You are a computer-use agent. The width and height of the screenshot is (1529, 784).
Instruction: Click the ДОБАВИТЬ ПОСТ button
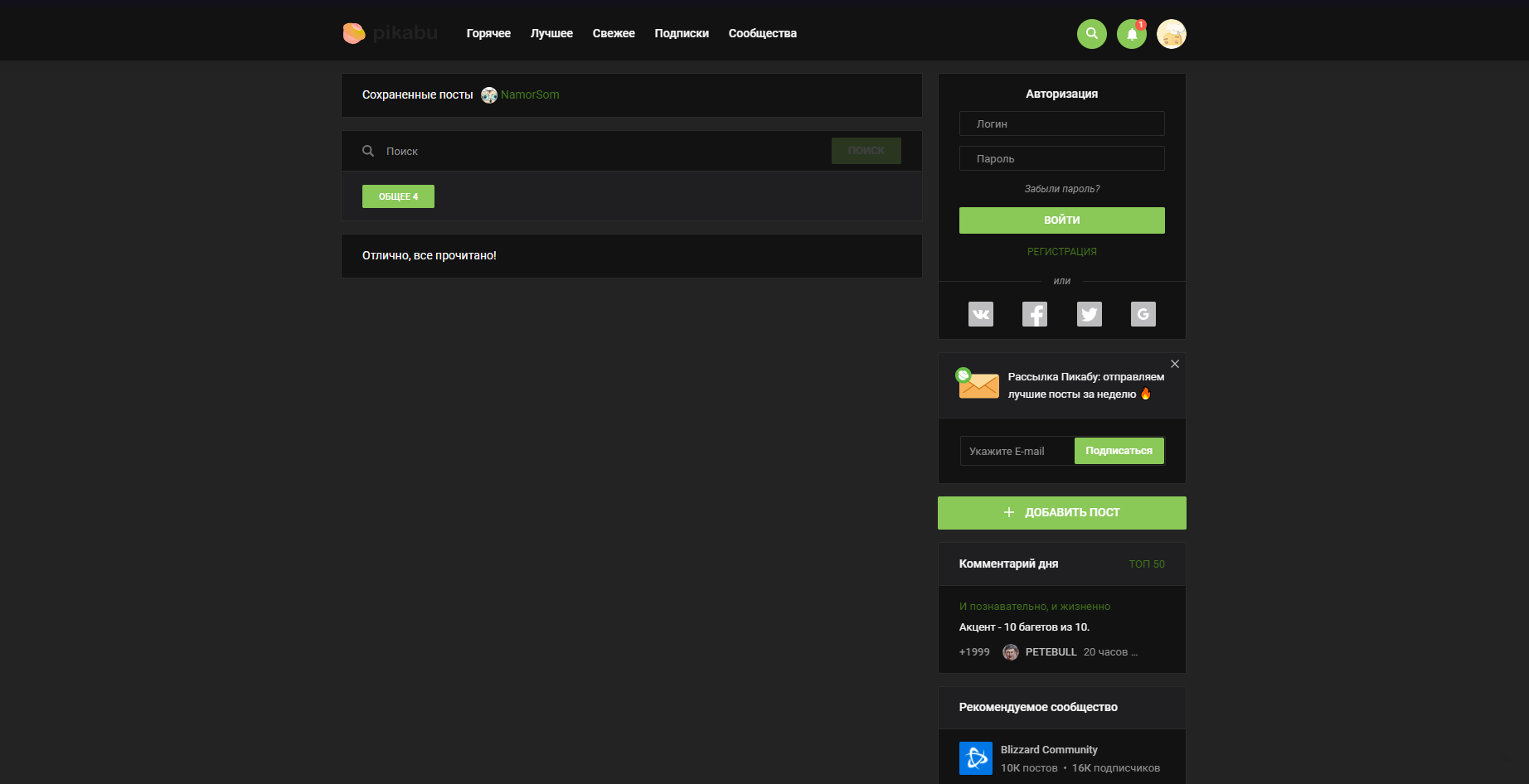[1061, 513]
